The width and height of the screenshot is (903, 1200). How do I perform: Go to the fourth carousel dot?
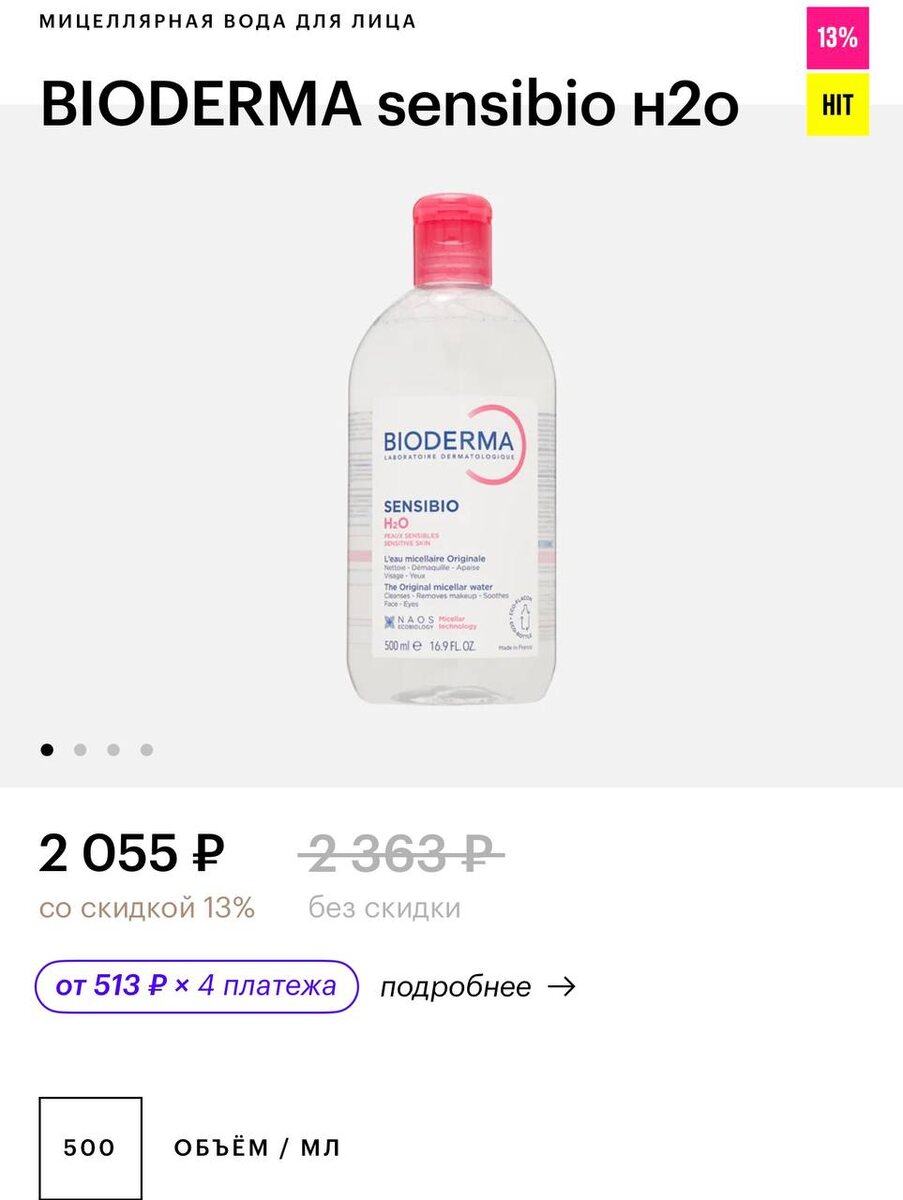click(146, 750)
